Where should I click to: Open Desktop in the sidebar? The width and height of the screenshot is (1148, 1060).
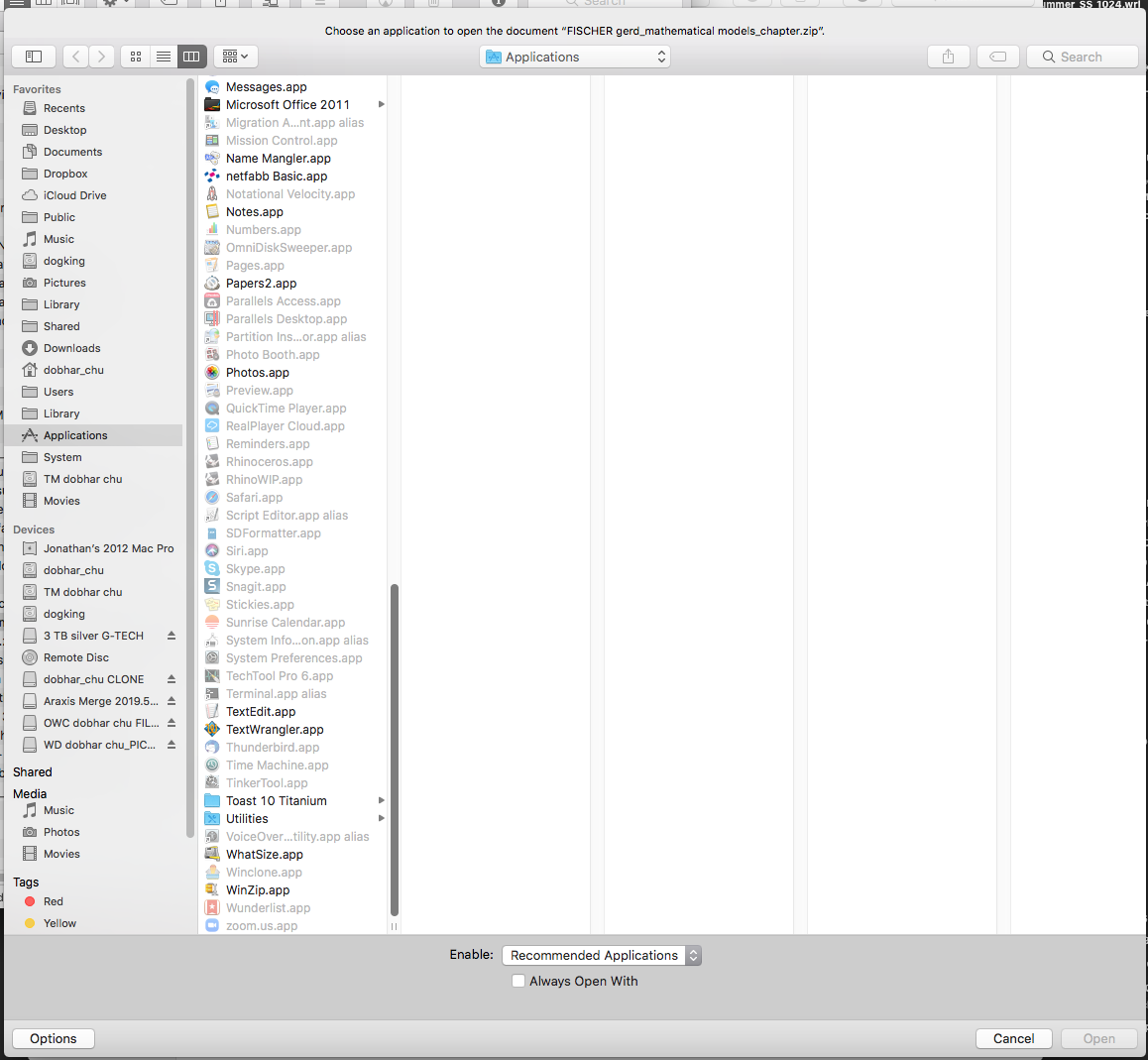65,130
